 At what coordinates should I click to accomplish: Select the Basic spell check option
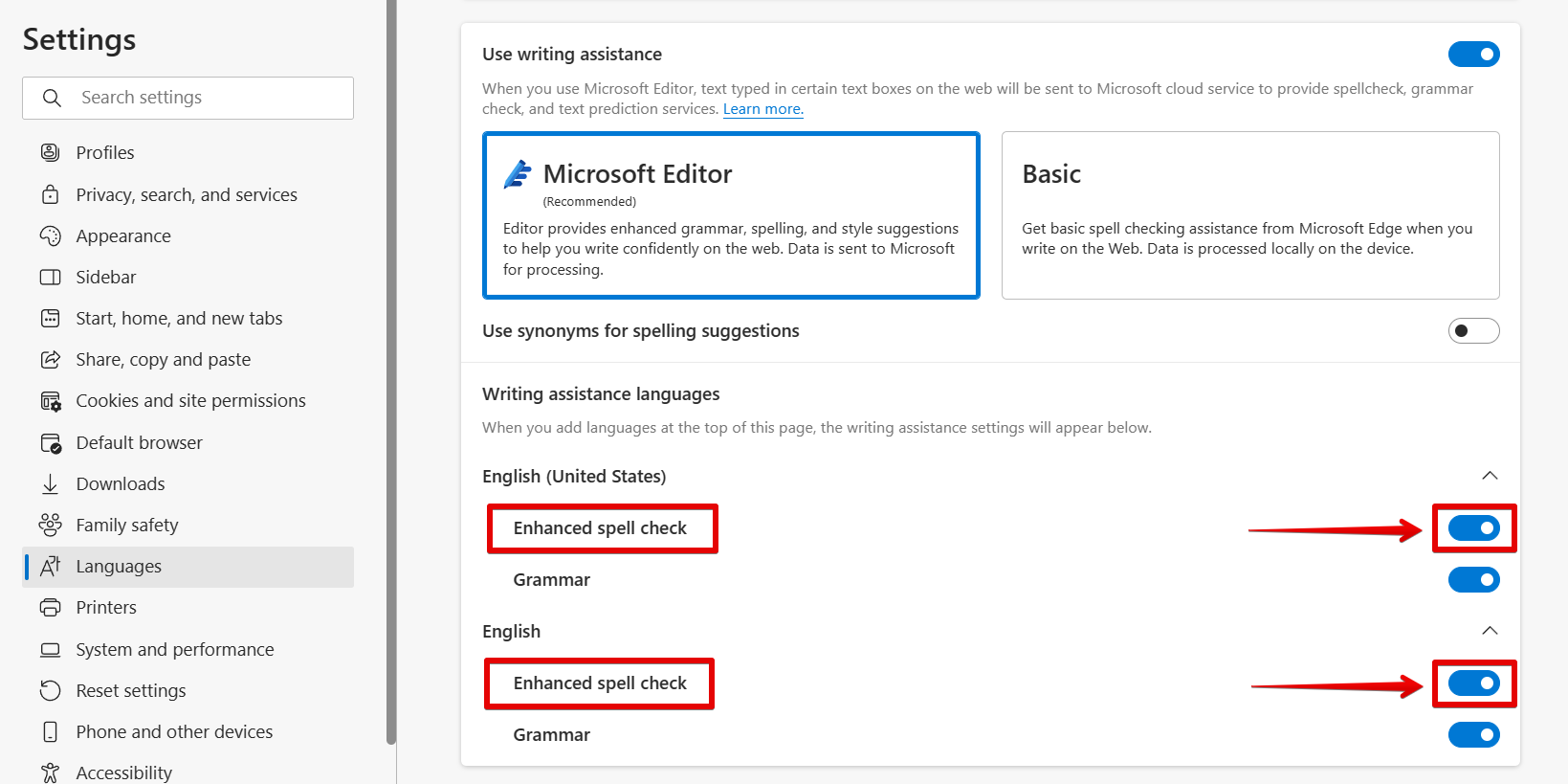pos(1249,215)
